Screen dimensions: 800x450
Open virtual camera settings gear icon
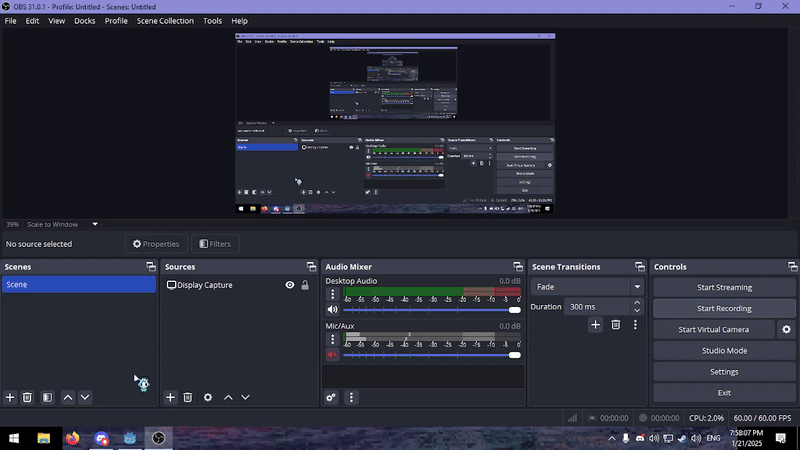[787, 329]
